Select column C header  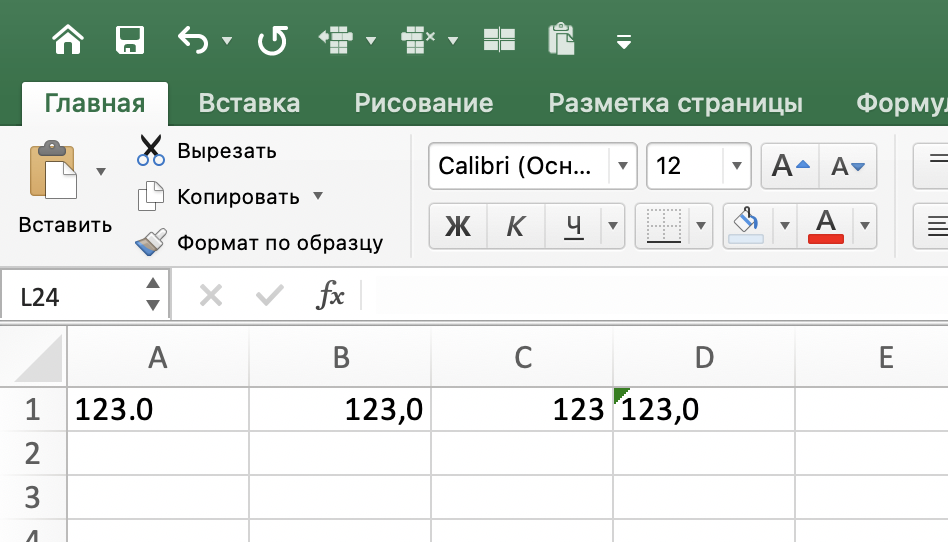tap(523, 358)
